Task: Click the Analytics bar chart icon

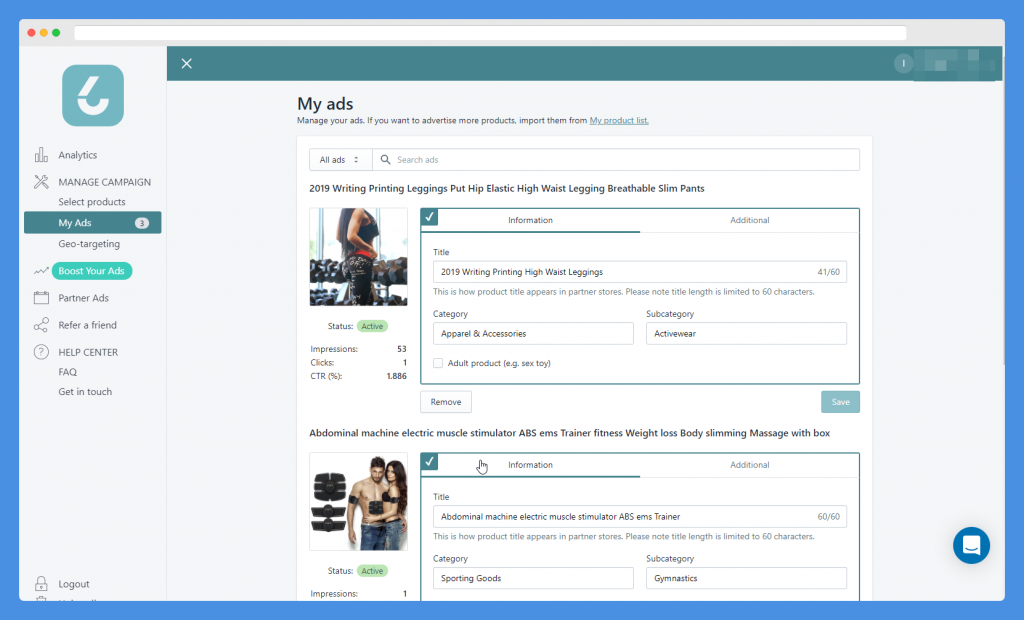Action: click(41, 155)
